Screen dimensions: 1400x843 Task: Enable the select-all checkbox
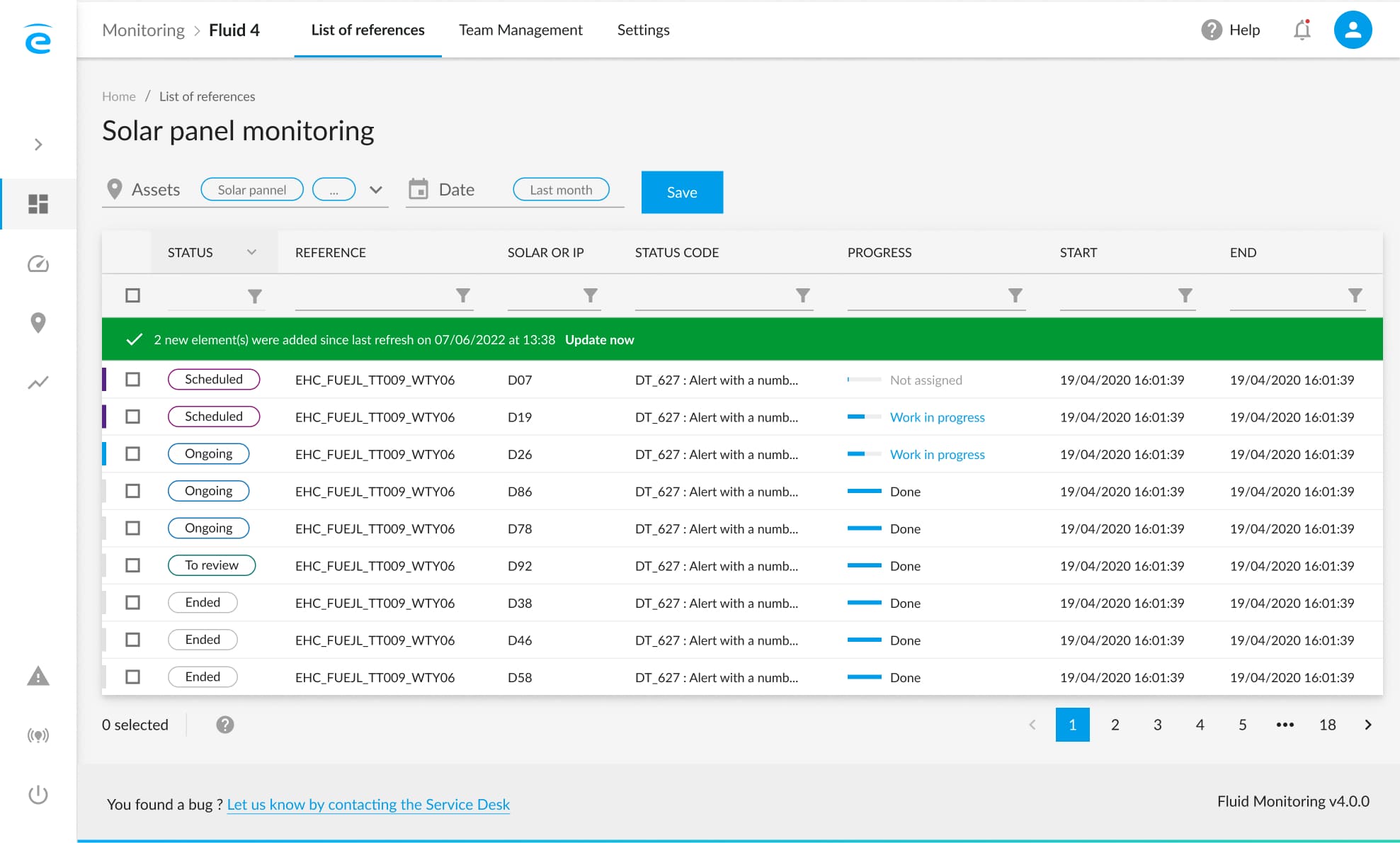click(x=133, y=293)
